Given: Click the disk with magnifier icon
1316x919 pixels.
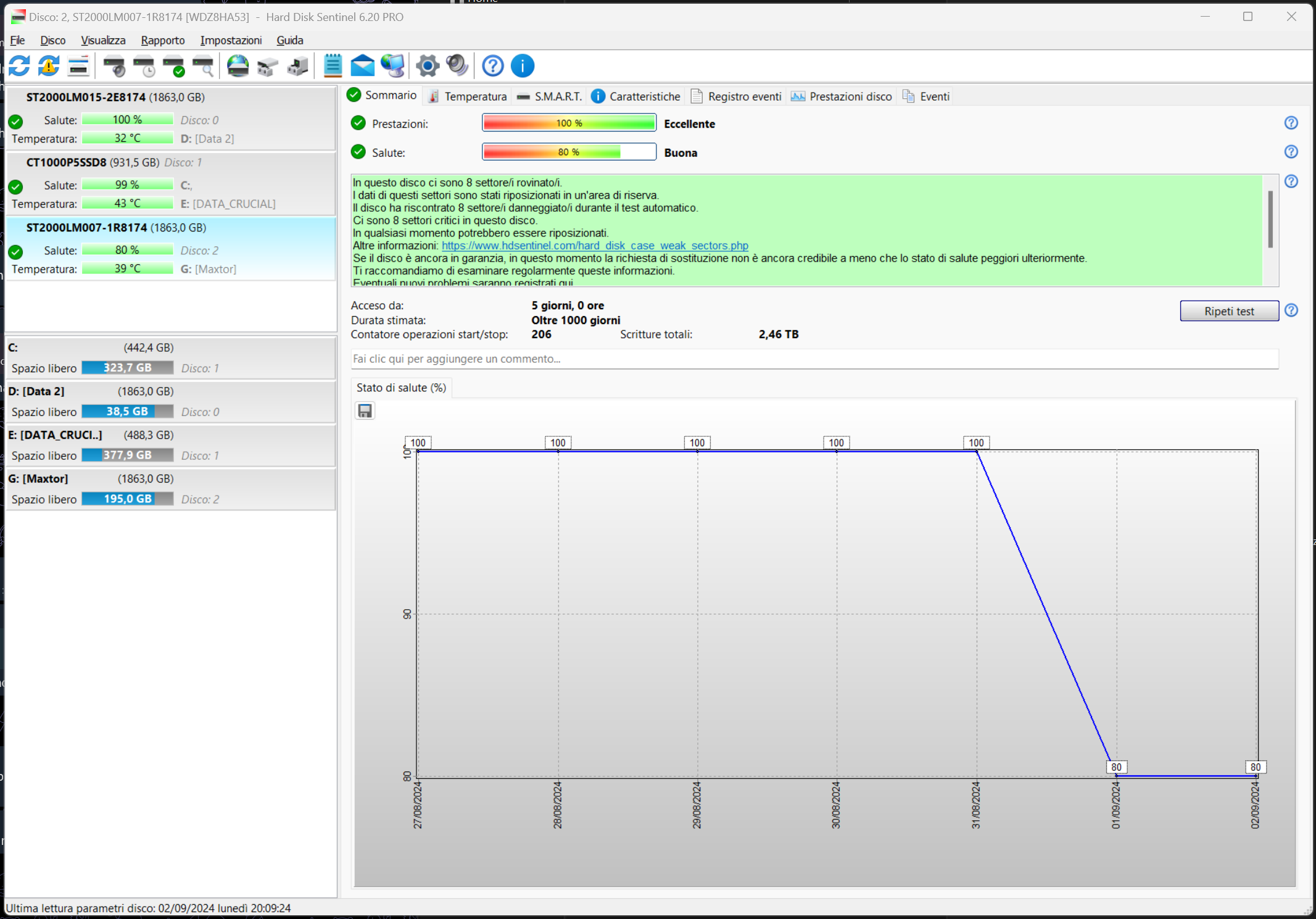Looking at the screenshot, I should tap(203, 65).
